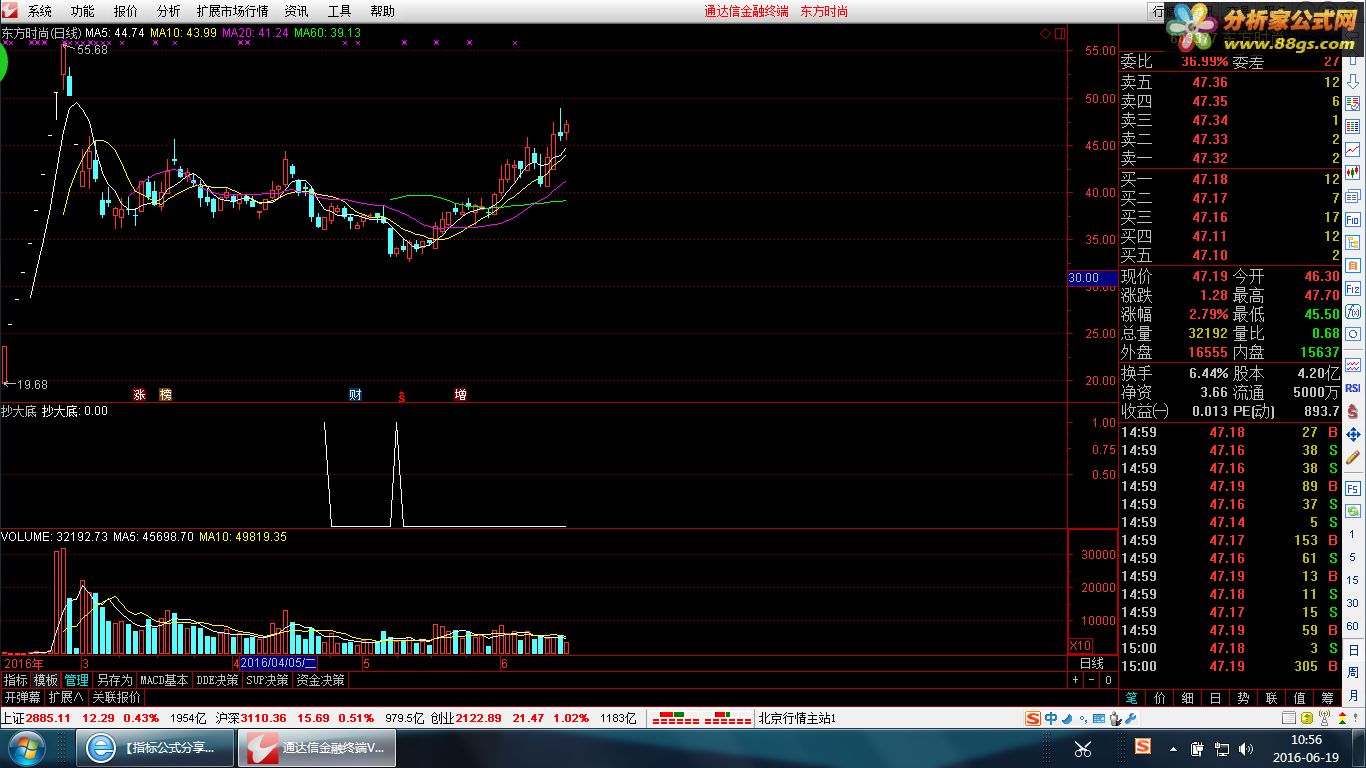Select the 筹 tab under trade list

(1327, 697)
